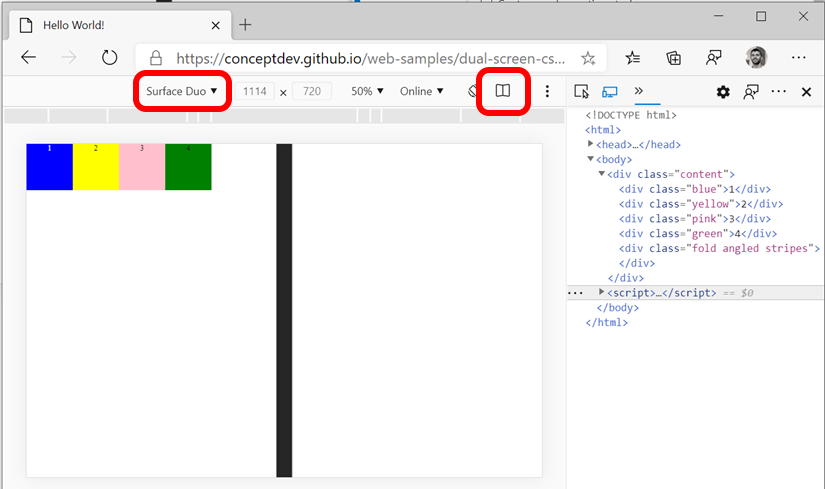Open the Online throttling dropdown
The image size is (825, 489).
421,91
